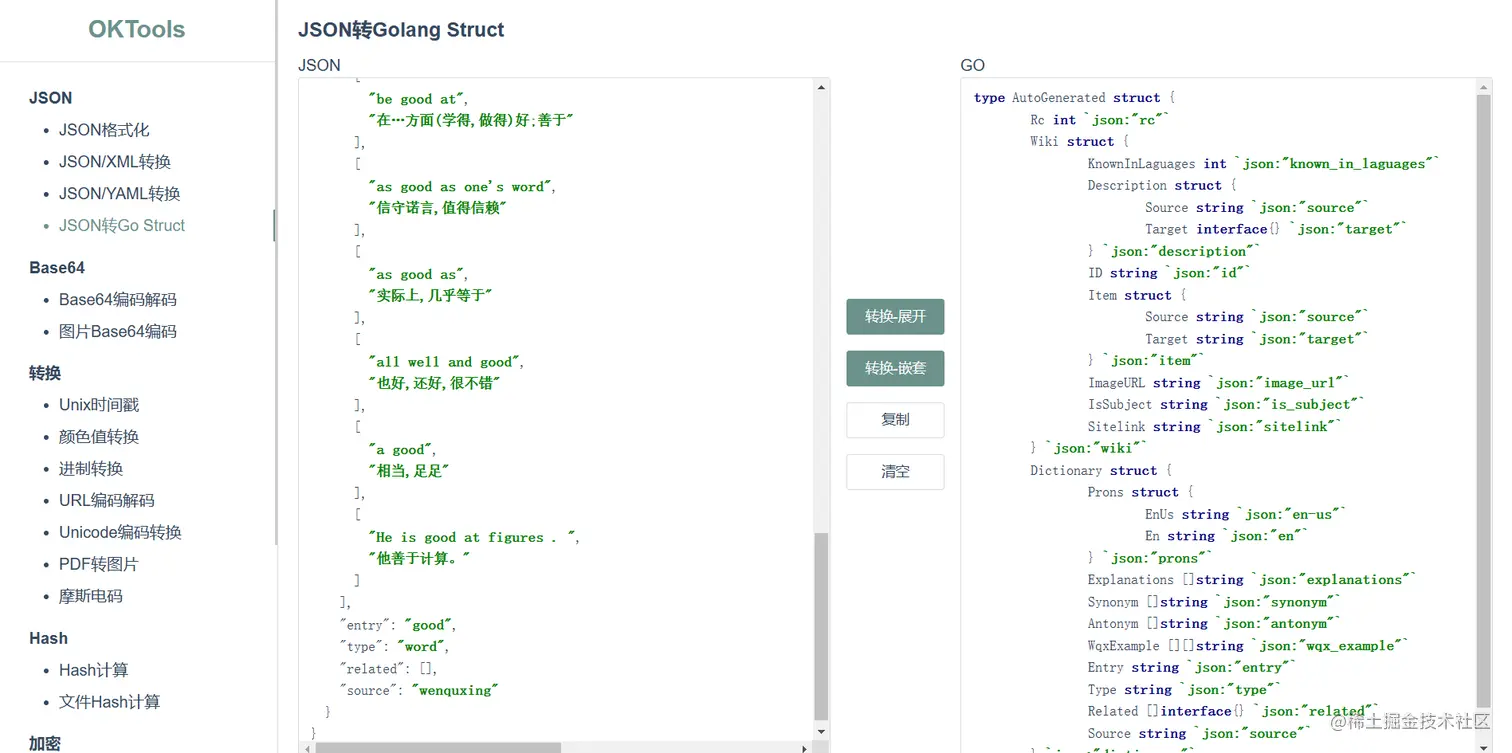
Task: Open 摩斯电码 tool
Action: click(91, 597)
